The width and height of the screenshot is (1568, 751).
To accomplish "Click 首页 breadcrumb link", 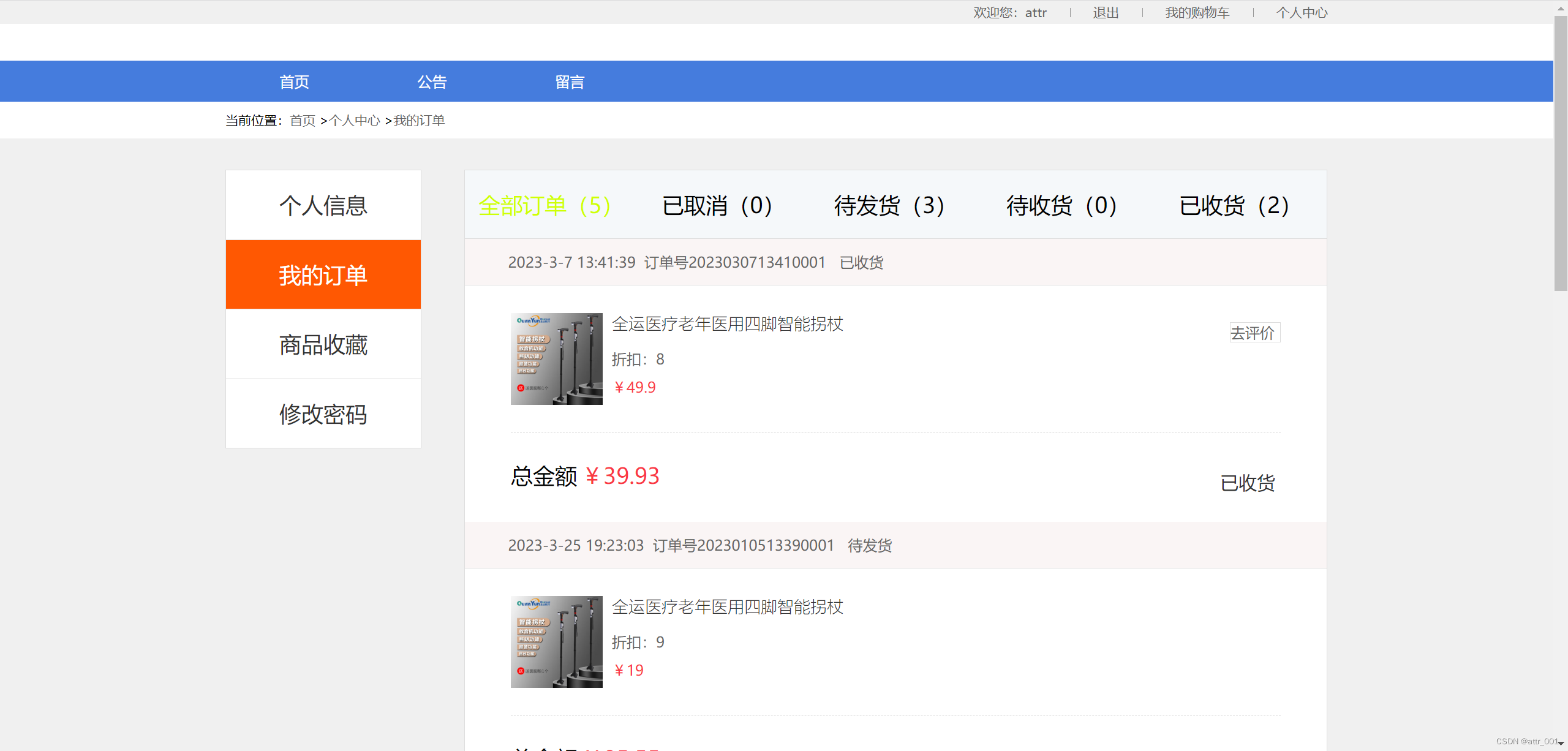I will tap(302, 121).
